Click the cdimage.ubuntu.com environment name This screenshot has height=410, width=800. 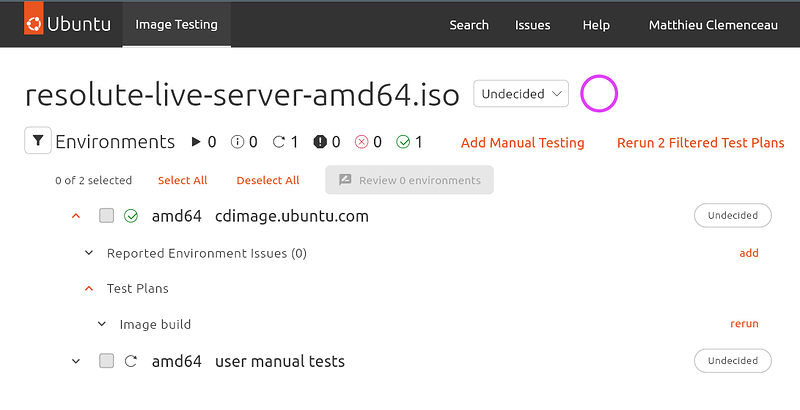(292, 216)
